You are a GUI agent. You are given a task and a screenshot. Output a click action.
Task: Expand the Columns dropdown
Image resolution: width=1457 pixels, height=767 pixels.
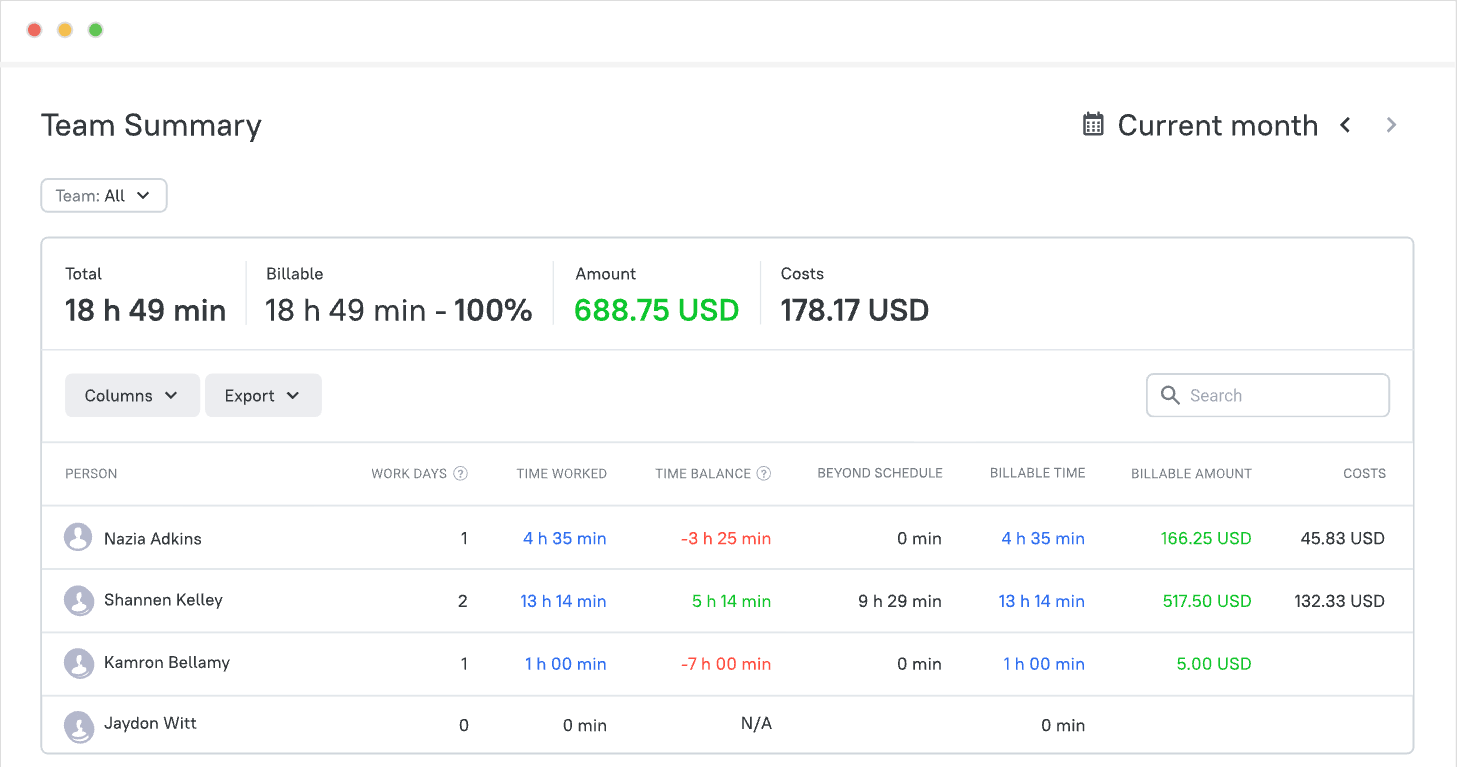[x=132, y=395]
